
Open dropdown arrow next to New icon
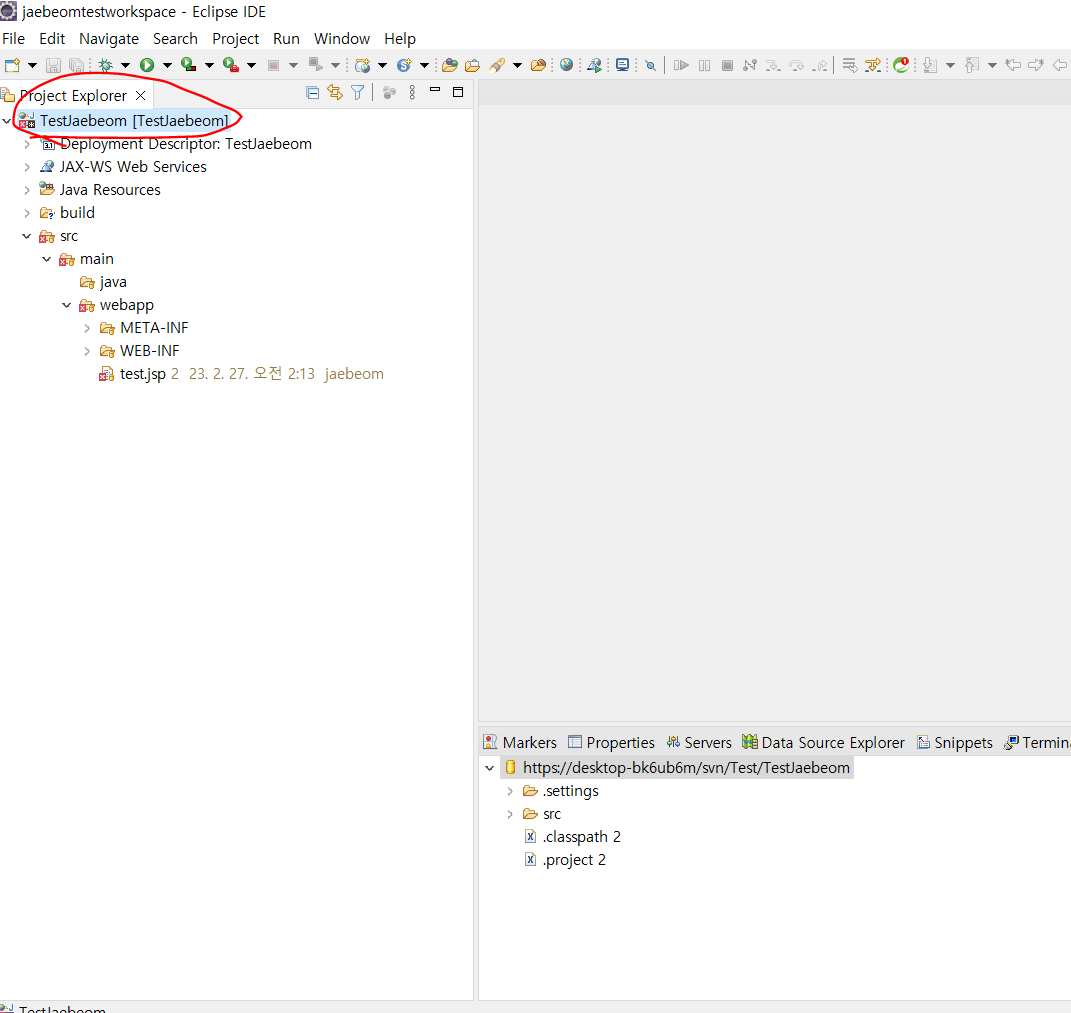pyautogui.click(x=32, y=66)
